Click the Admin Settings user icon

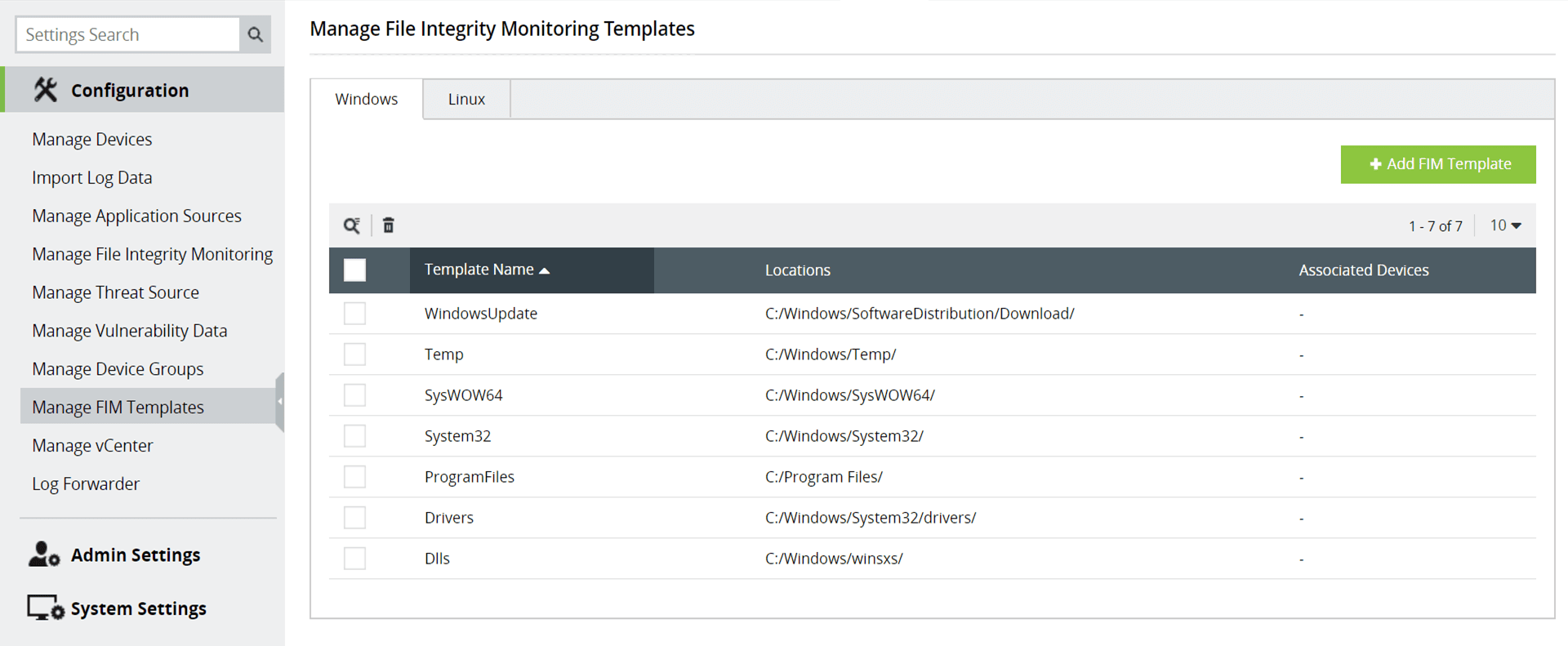(x=43, y=555)
